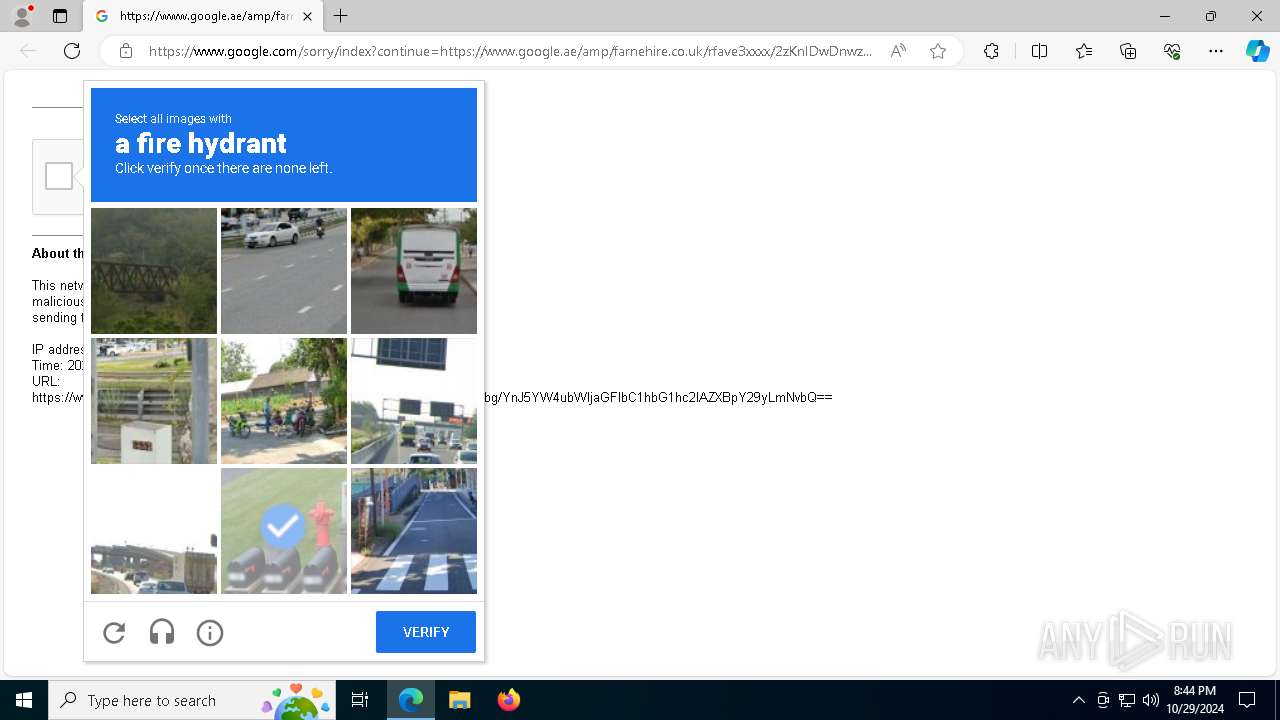This screenshot has height=720, width=1280.
Task: Open the Favorites list
Action: 1084,51
